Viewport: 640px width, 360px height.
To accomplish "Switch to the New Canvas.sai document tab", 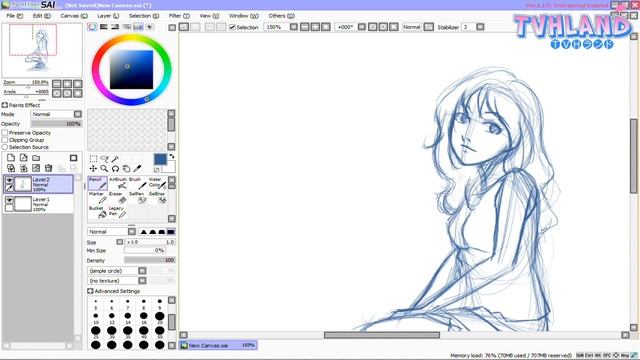I will pyautogui.click(x=218, y=345).
